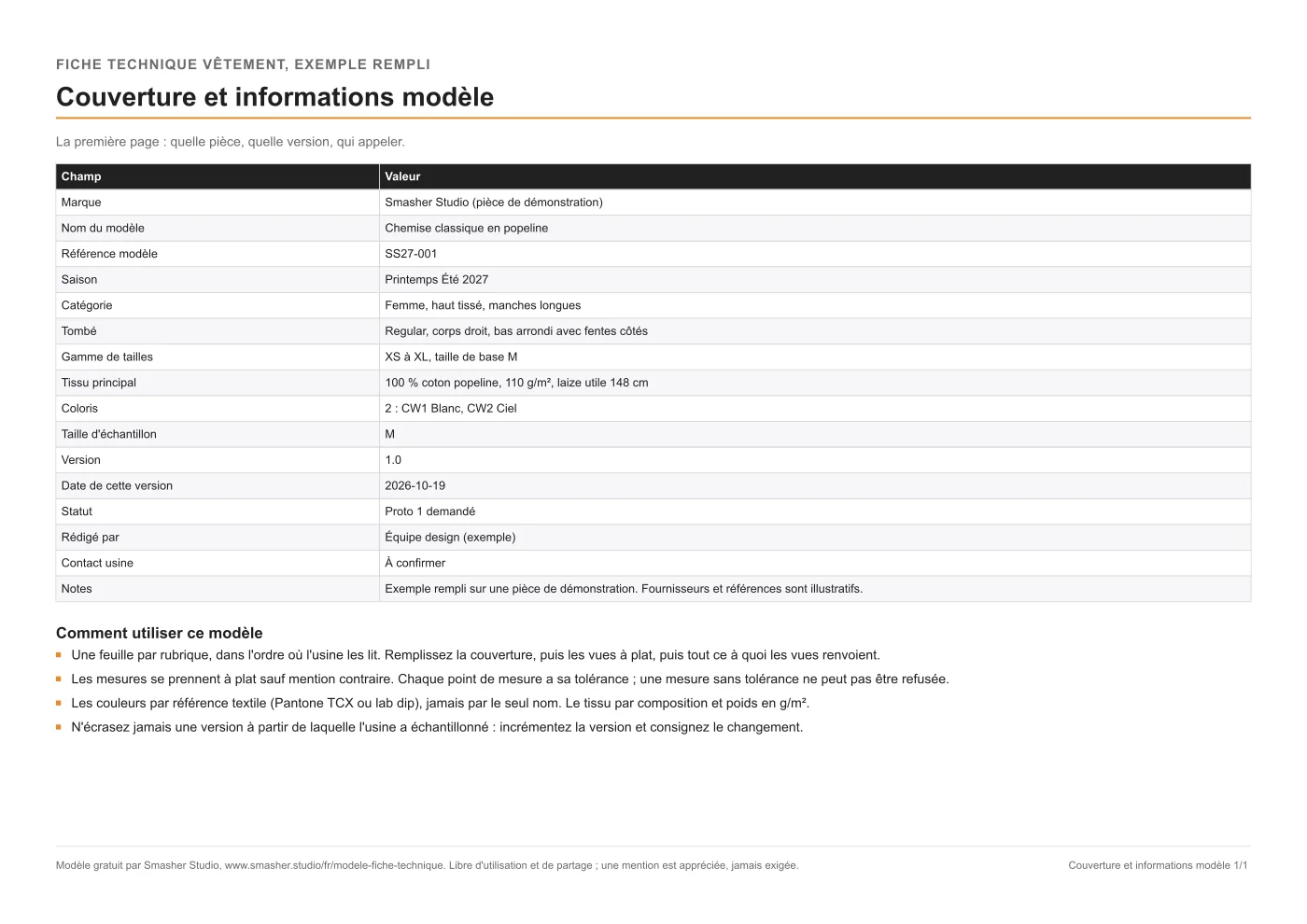Select the bullet starting "N'écrasez jamais une version"
The image size is (1307, 924).
pos(437,727)
